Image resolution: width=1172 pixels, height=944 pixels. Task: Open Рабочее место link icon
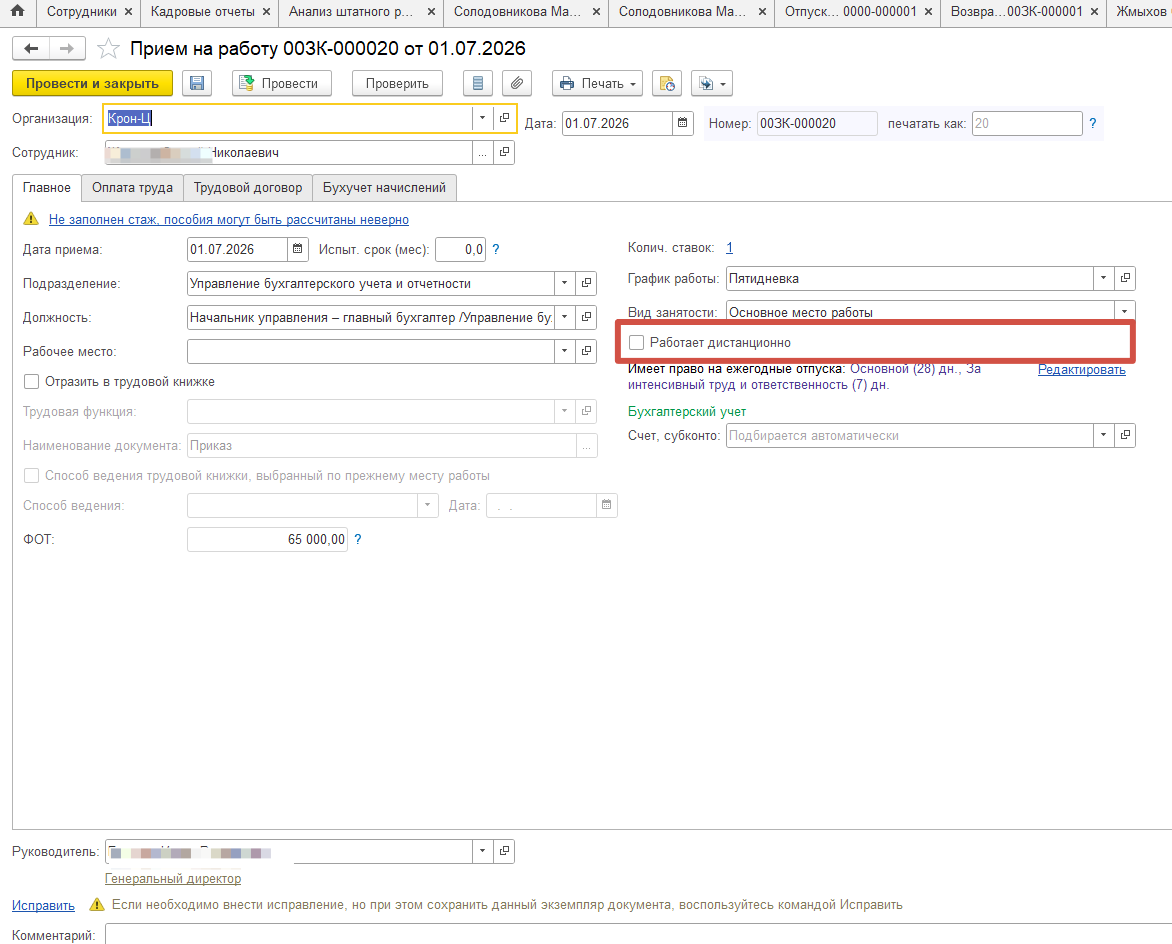tap(587, 351)
